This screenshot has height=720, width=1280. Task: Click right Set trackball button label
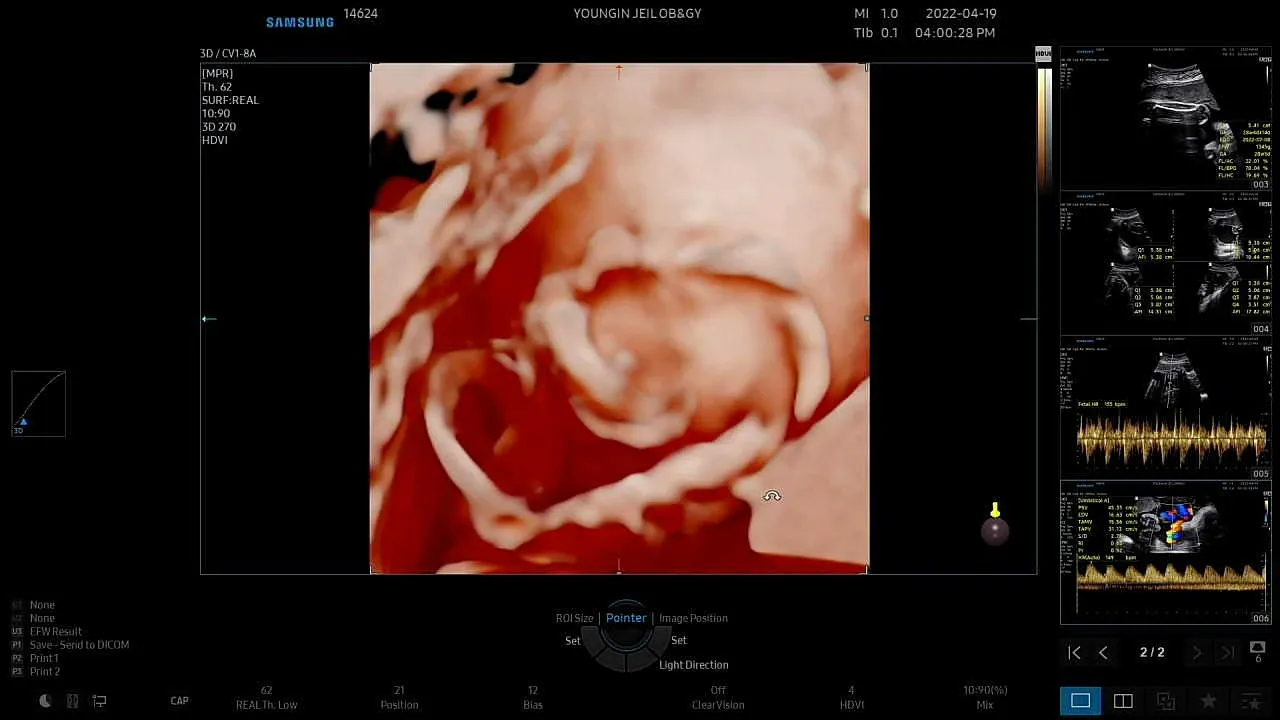click(679, 641)
